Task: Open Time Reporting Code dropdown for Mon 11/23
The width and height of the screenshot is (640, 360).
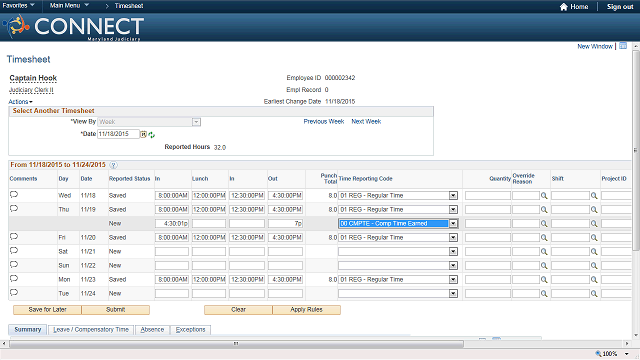Action: tap(453, 280)
